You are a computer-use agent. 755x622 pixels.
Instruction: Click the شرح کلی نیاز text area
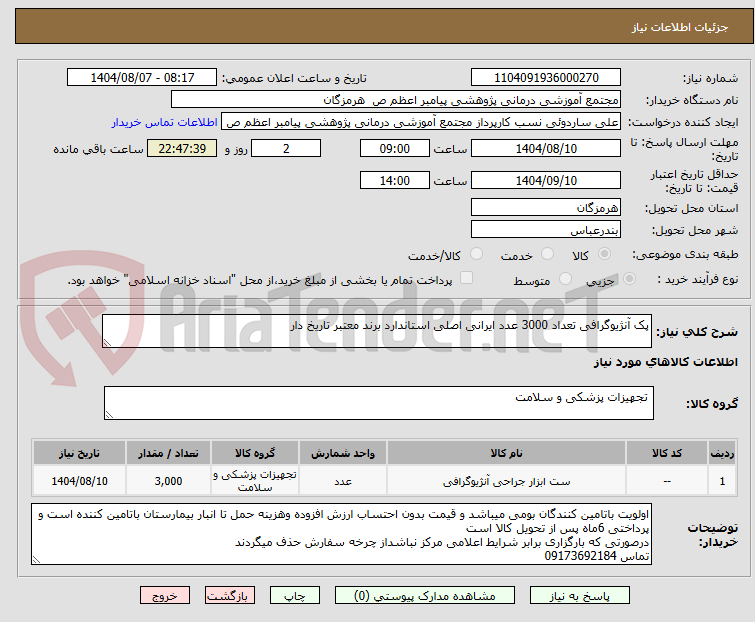coord(377,331)
